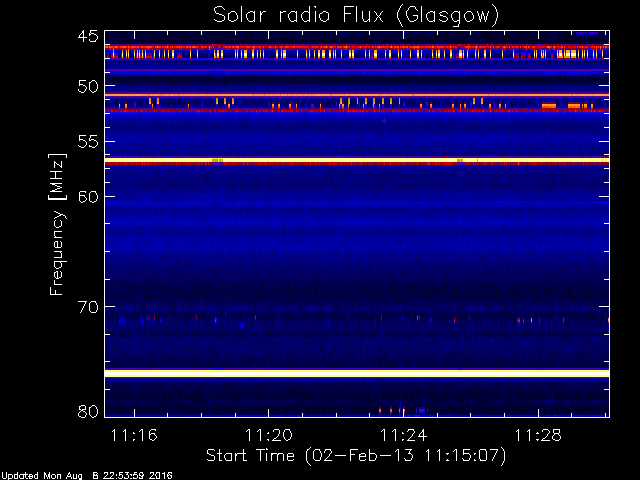
Task: Click the 55 frequency tick label
Action: tap(88, 142)
